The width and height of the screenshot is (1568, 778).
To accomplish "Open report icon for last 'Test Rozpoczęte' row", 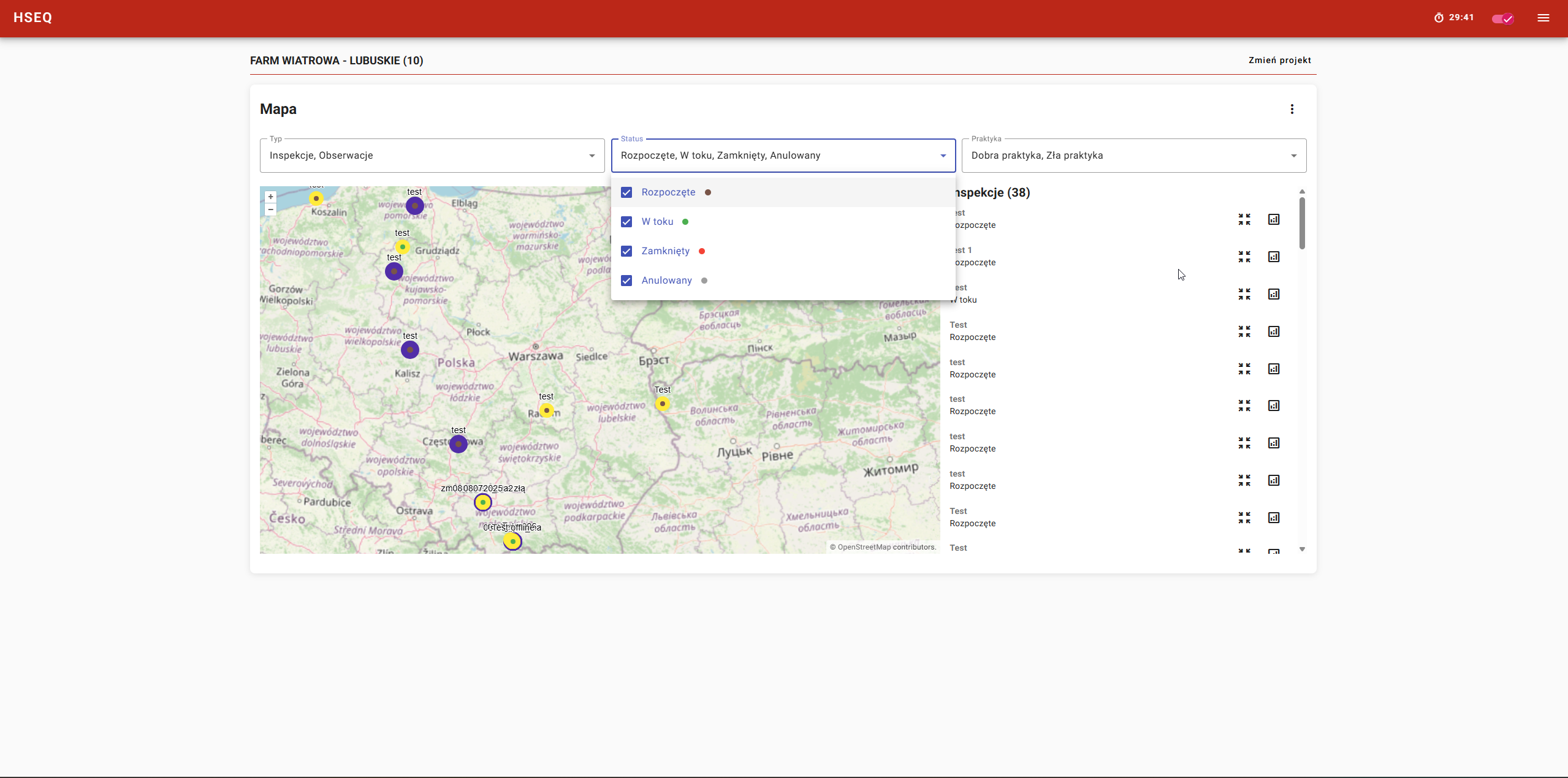I will click(x=1273, y=518).
